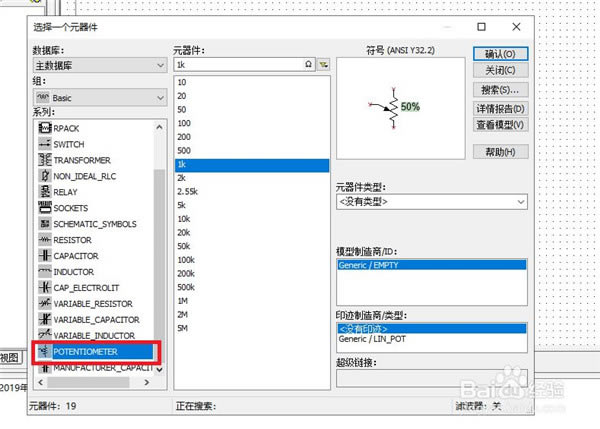Image resolution: width=600 pixels, height=429 pixels.
Task: Open the 数据库 (database) dropdown
Action: [100, 65]
